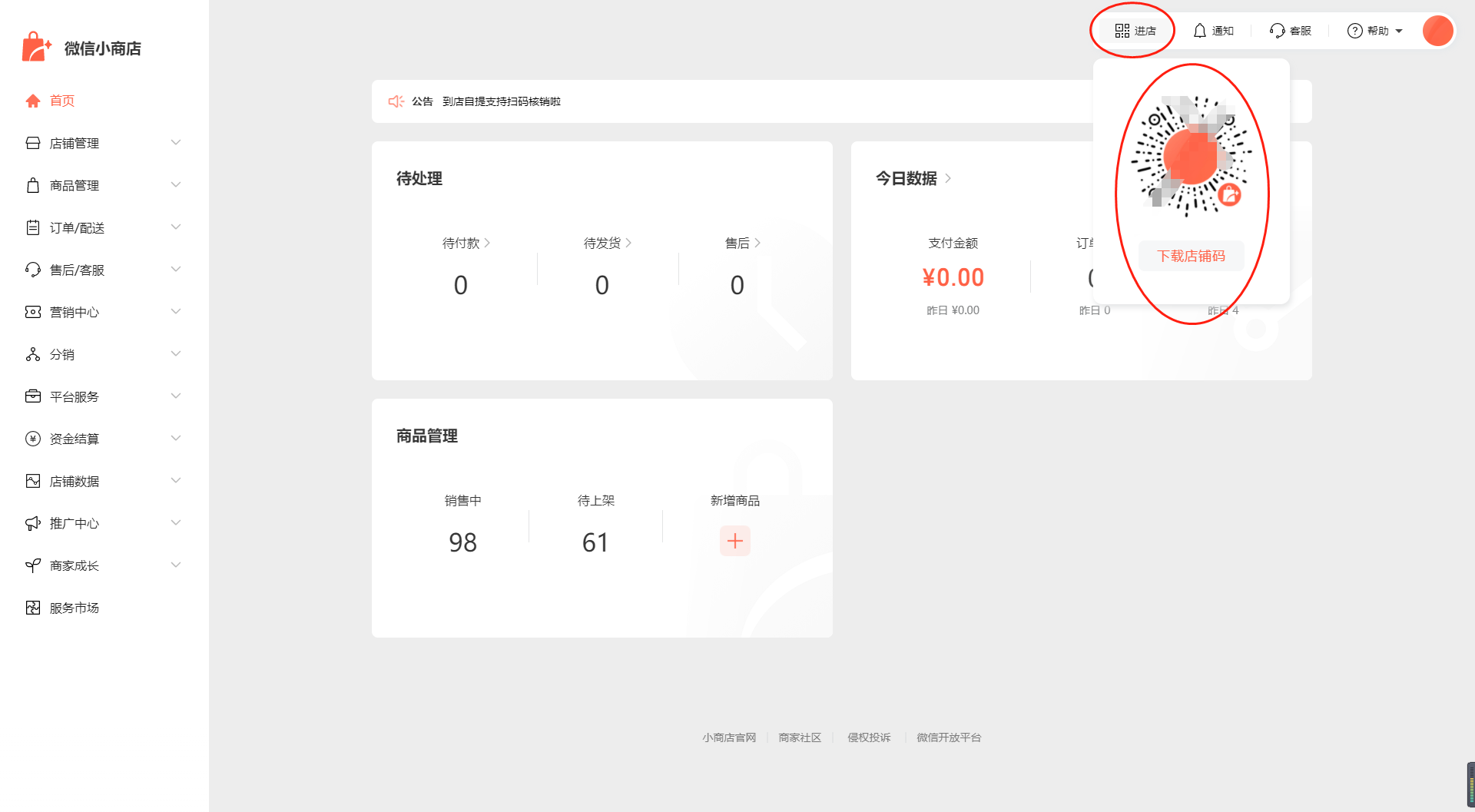Open the 售后 after-sales link in 待处理
The height and width of the screenshot is (812, 1475).
[743, 243]
